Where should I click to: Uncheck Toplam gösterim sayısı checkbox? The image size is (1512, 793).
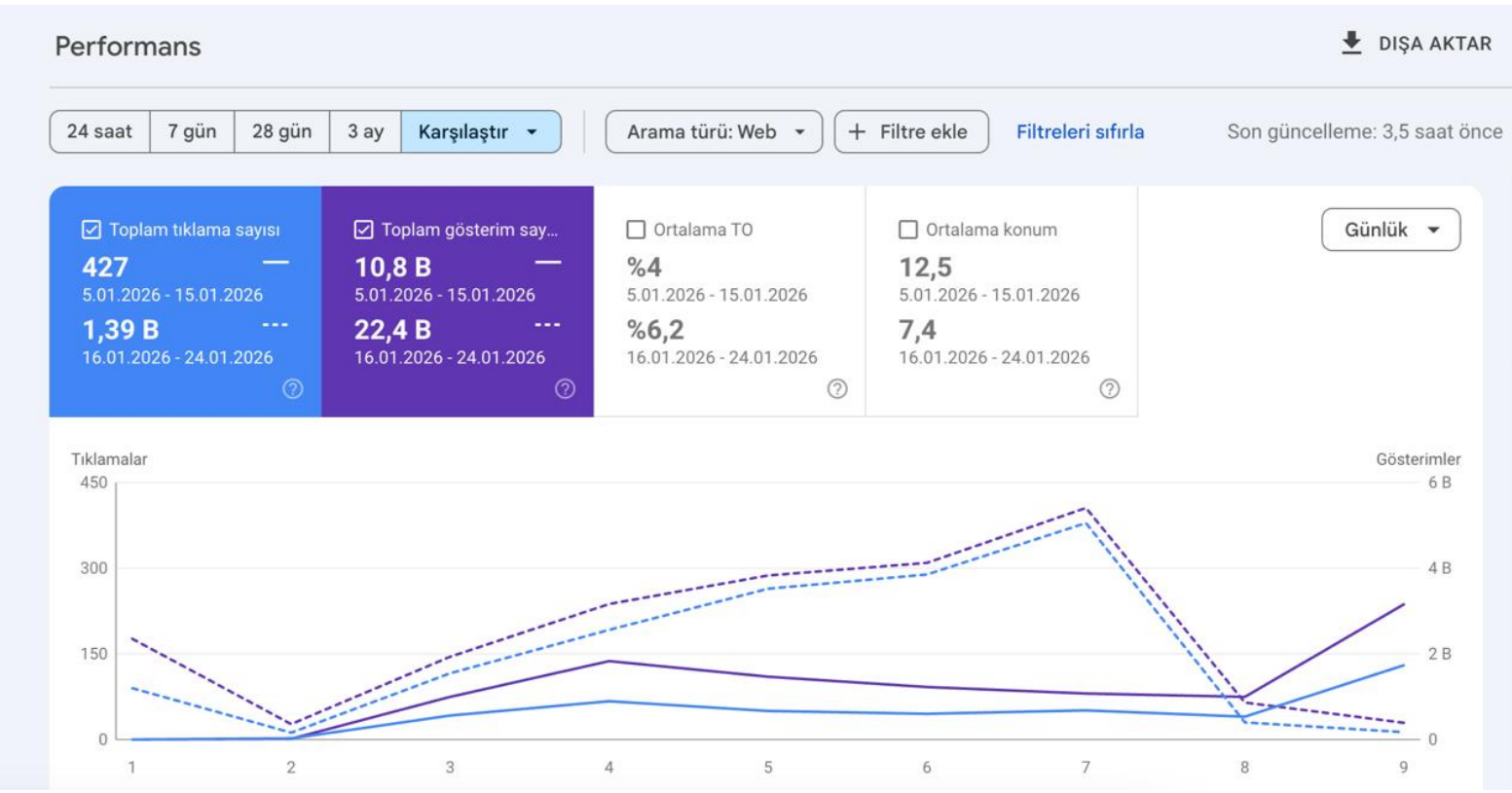click(x=363, y=230)
